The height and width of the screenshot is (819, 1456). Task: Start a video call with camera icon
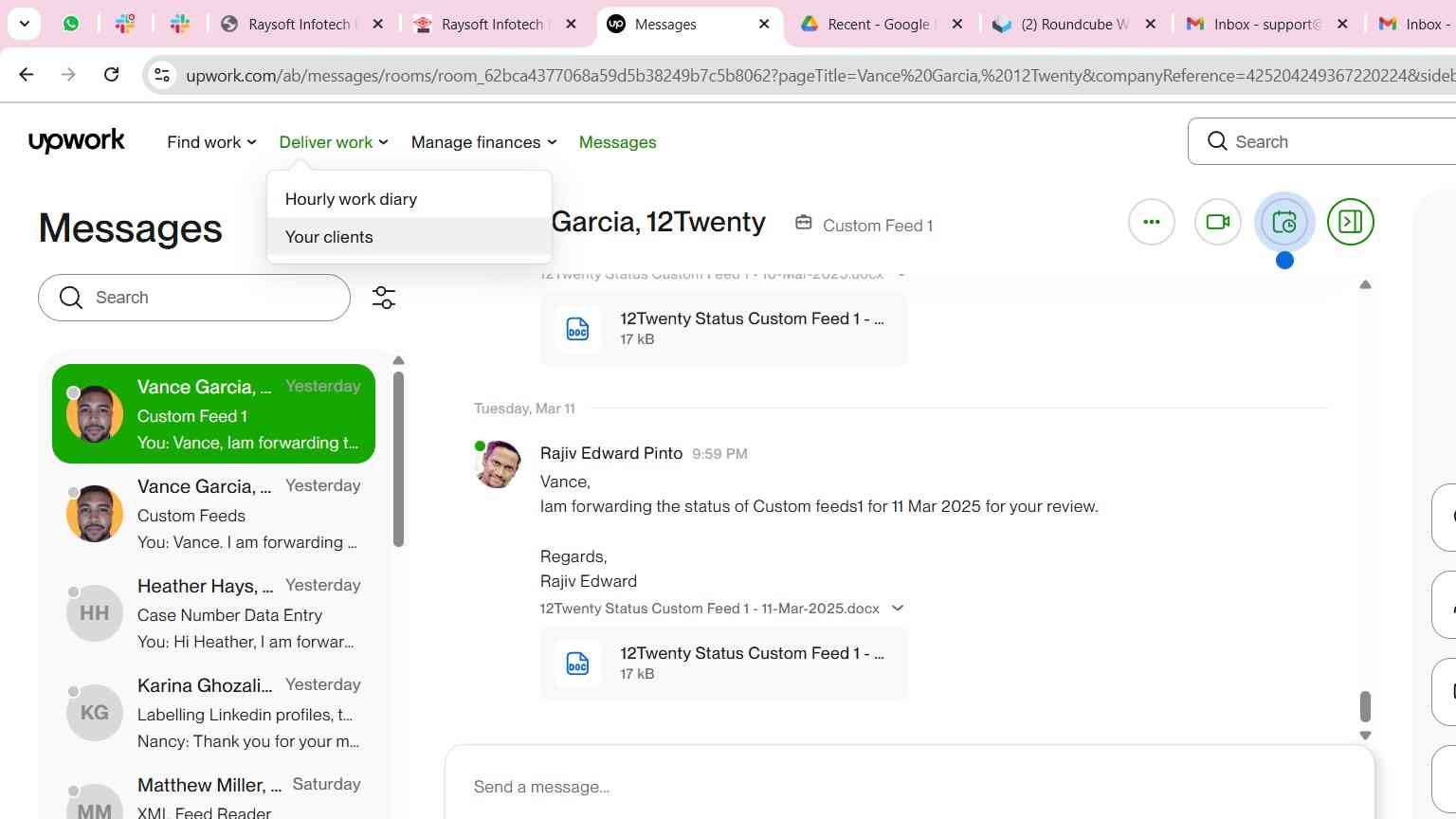point(1218,222)
